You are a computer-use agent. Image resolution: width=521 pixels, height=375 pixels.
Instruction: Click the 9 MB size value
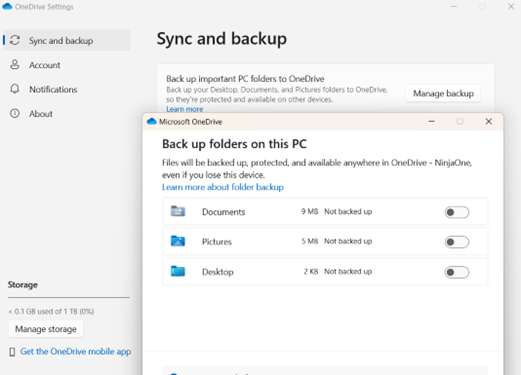[x=310, y=212]
